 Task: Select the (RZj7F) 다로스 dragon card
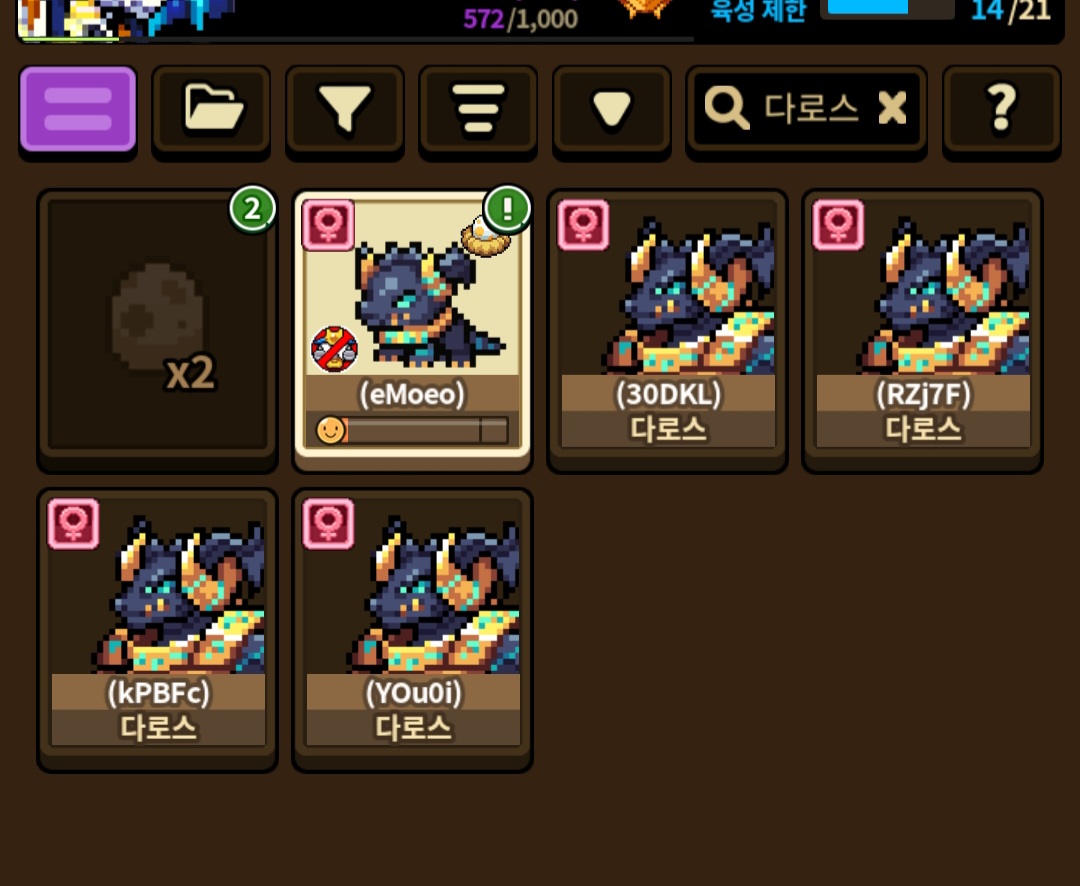tap(922, 330)
